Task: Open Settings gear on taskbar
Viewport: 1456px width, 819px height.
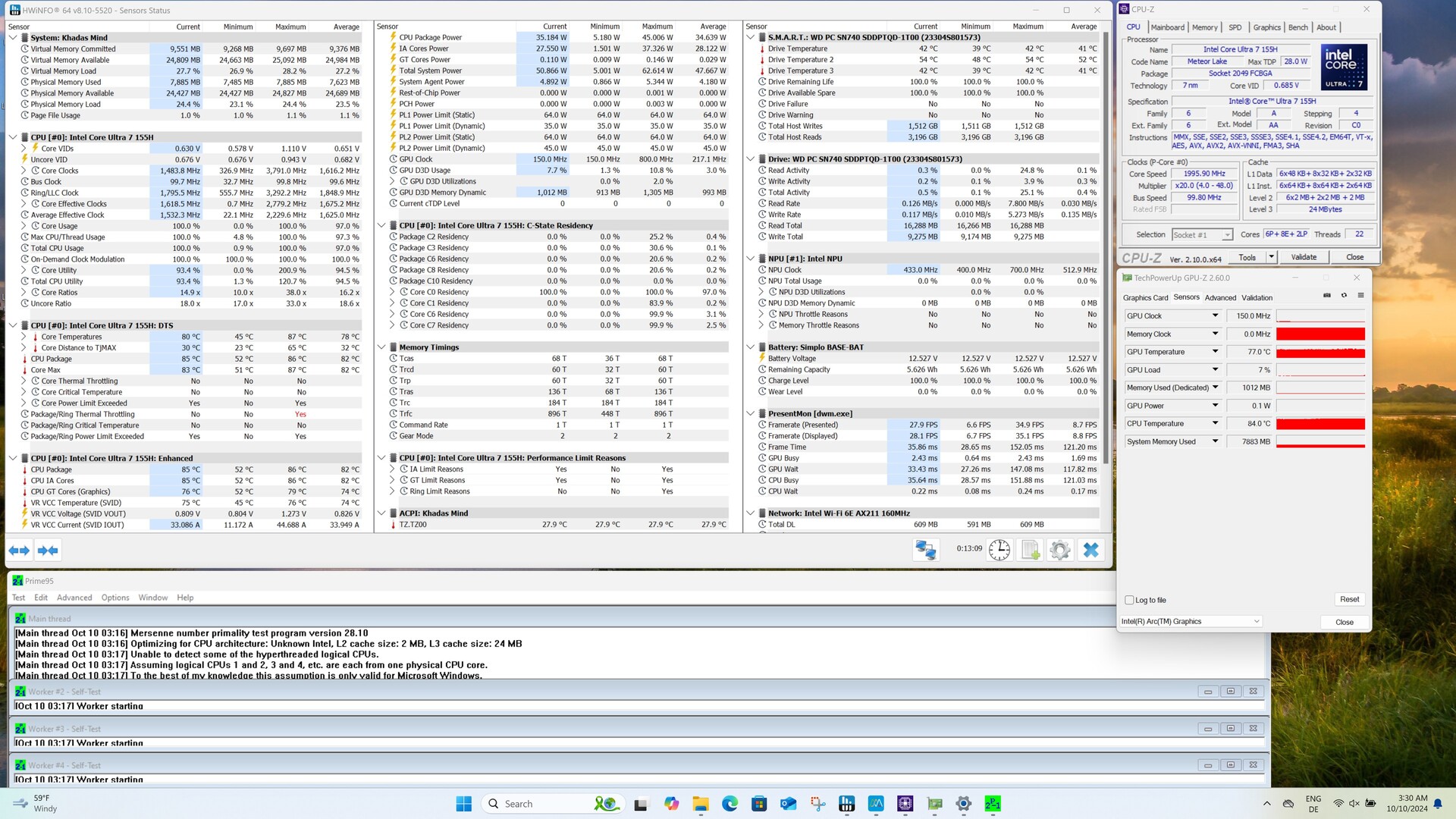Action: point(963,804)
